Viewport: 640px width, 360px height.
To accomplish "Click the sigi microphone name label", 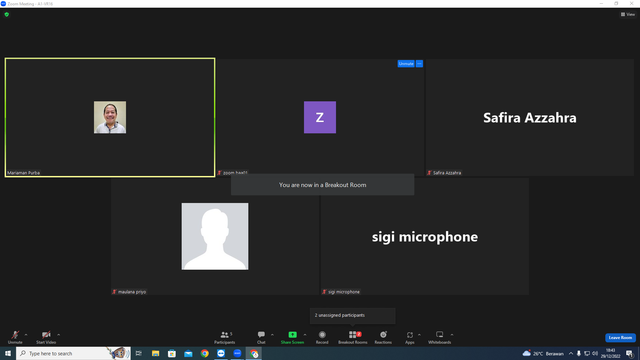I will point(344,292).
